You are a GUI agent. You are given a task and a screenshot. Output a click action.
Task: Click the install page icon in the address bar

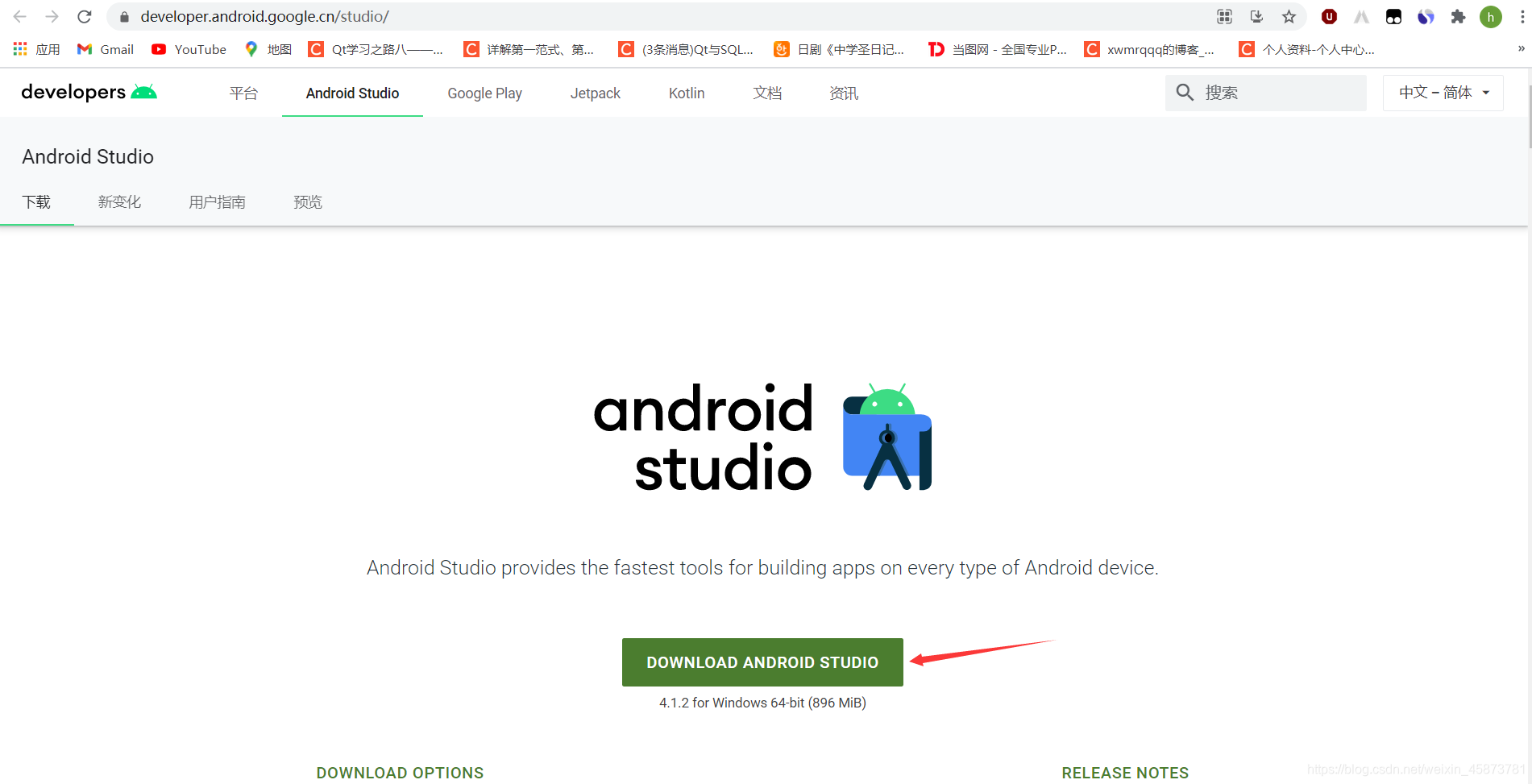pos(1256,16)
